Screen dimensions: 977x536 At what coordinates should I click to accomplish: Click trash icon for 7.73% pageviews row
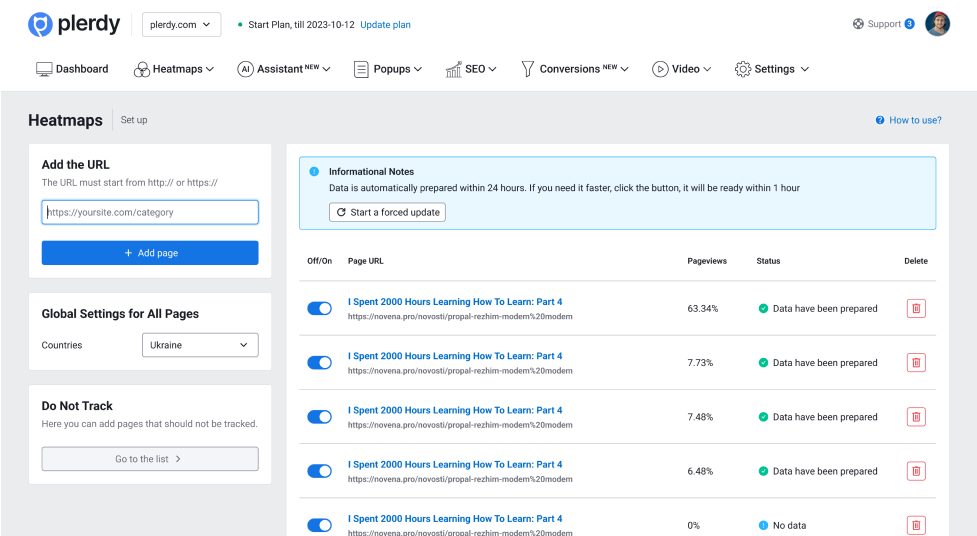(x=916, y=362)
